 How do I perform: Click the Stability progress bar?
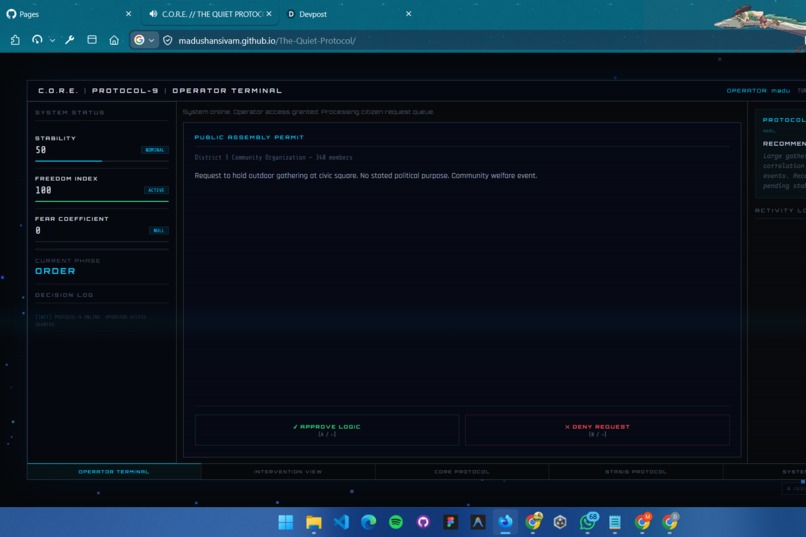tap(102, 161)
